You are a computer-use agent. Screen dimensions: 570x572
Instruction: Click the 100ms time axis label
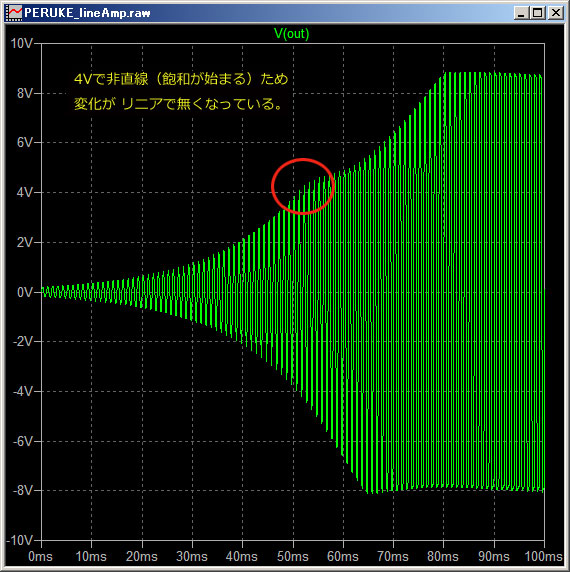tap(543, 557)
